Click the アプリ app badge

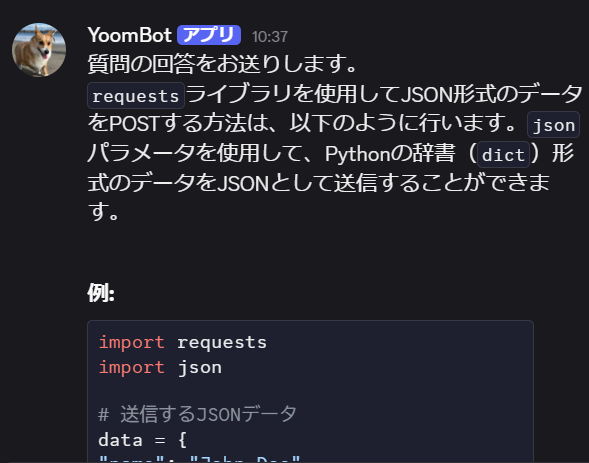209,35
